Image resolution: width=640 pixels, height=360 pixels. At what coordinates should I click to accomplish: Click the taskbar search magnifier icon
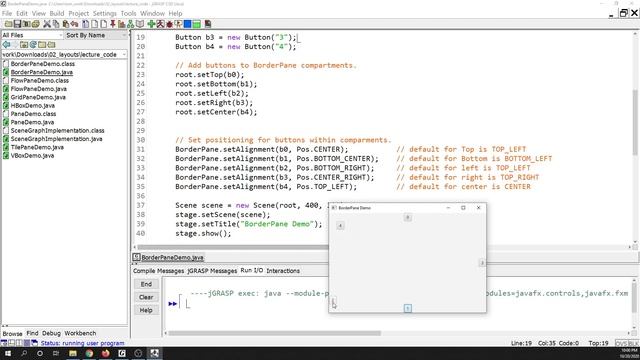[x=24, y=353]
